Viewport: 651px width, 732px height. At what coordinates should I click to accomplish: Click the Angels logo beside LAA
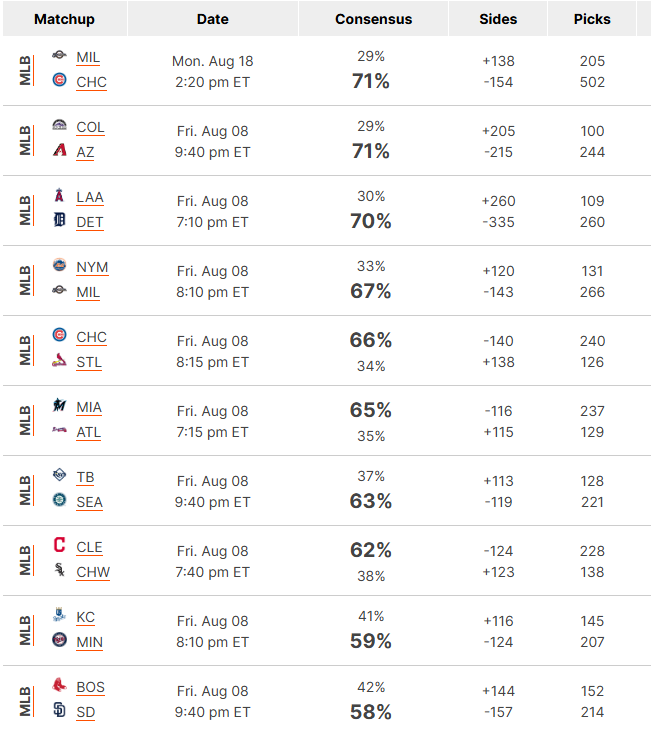(59, 195)
